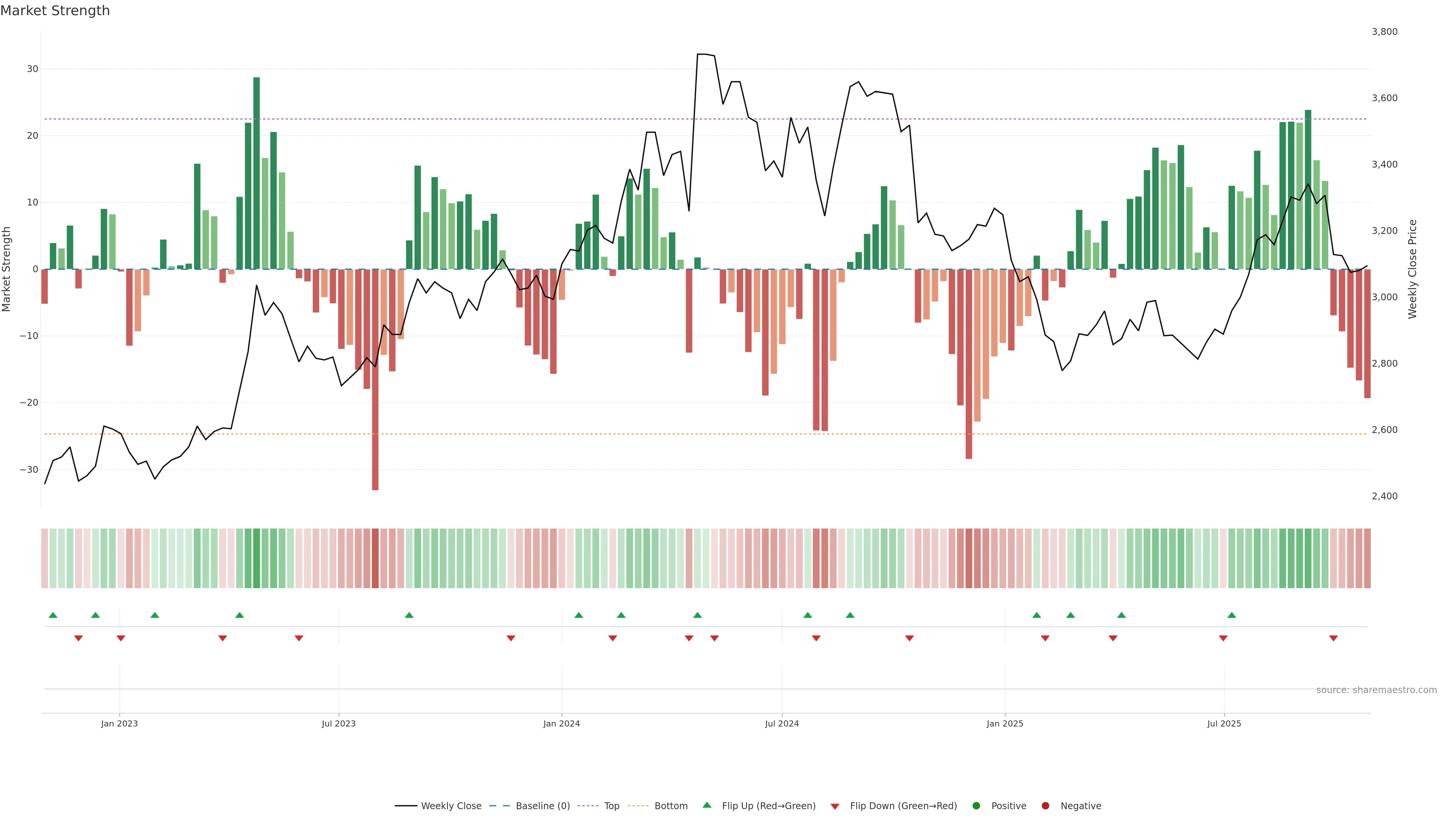Screen dimensions: 1456x819
Task: Click the rightmost green flip-up triangle marker
Action: (x=1232, y=615)
